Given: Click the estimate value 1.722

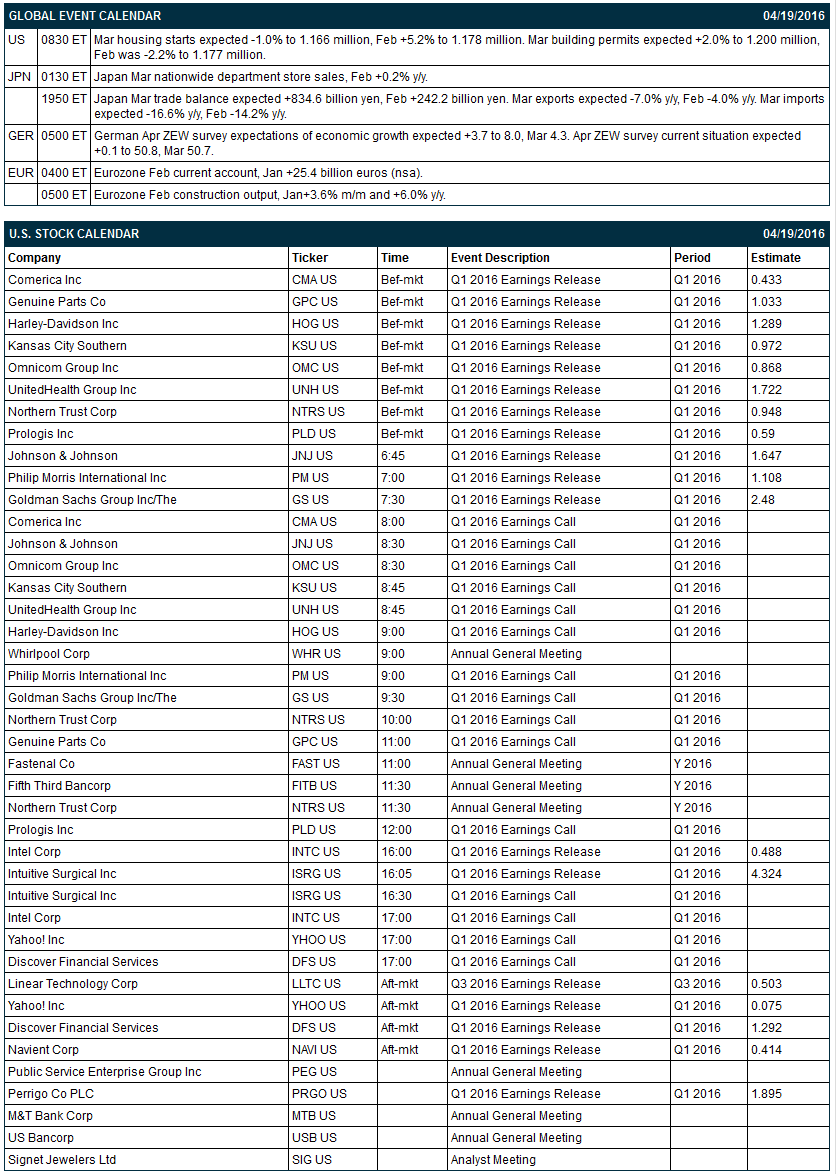Looking at the screenshot, I should pyautogui.click(x=766, y=389).
